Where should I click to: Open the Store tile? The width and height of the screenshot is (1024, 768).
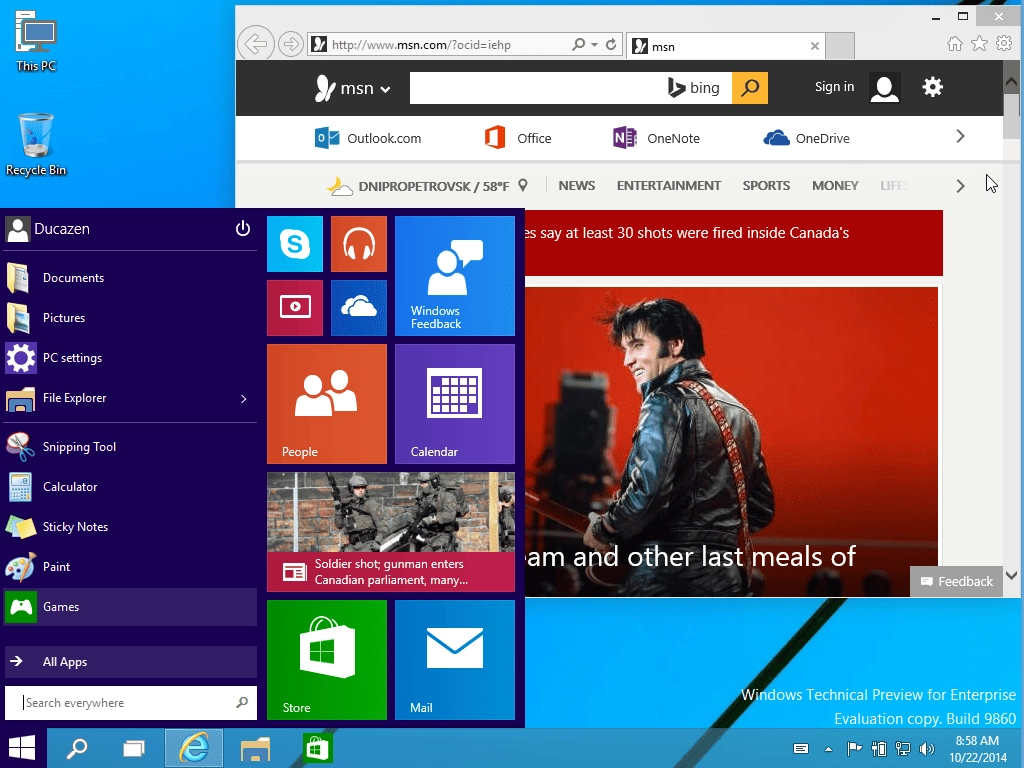[327, 660]
